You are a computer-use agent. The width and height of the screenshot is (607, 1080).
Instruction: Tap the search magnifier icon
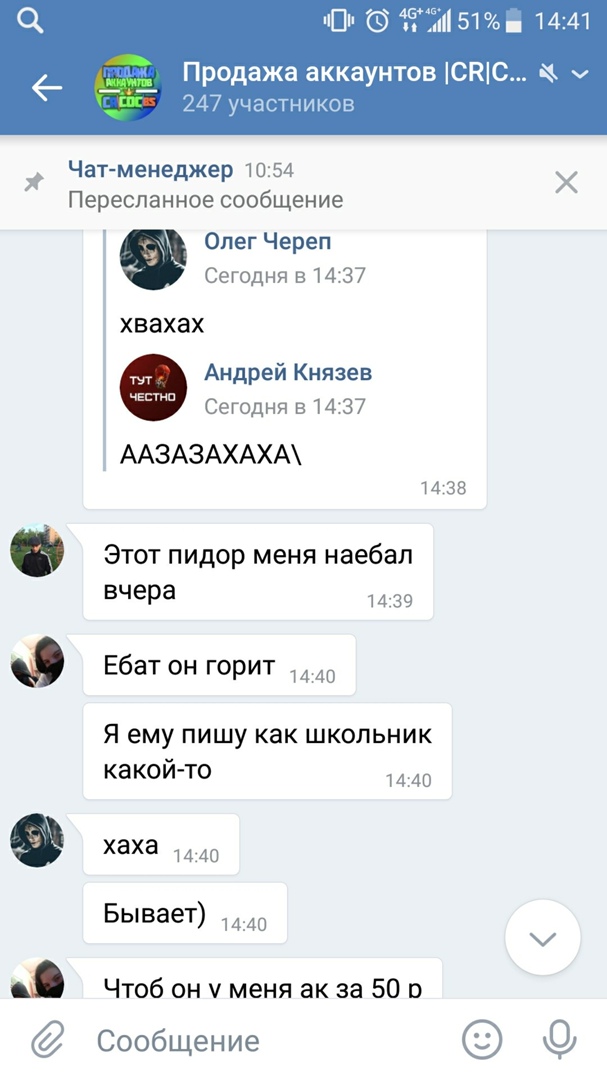point(30,21)
